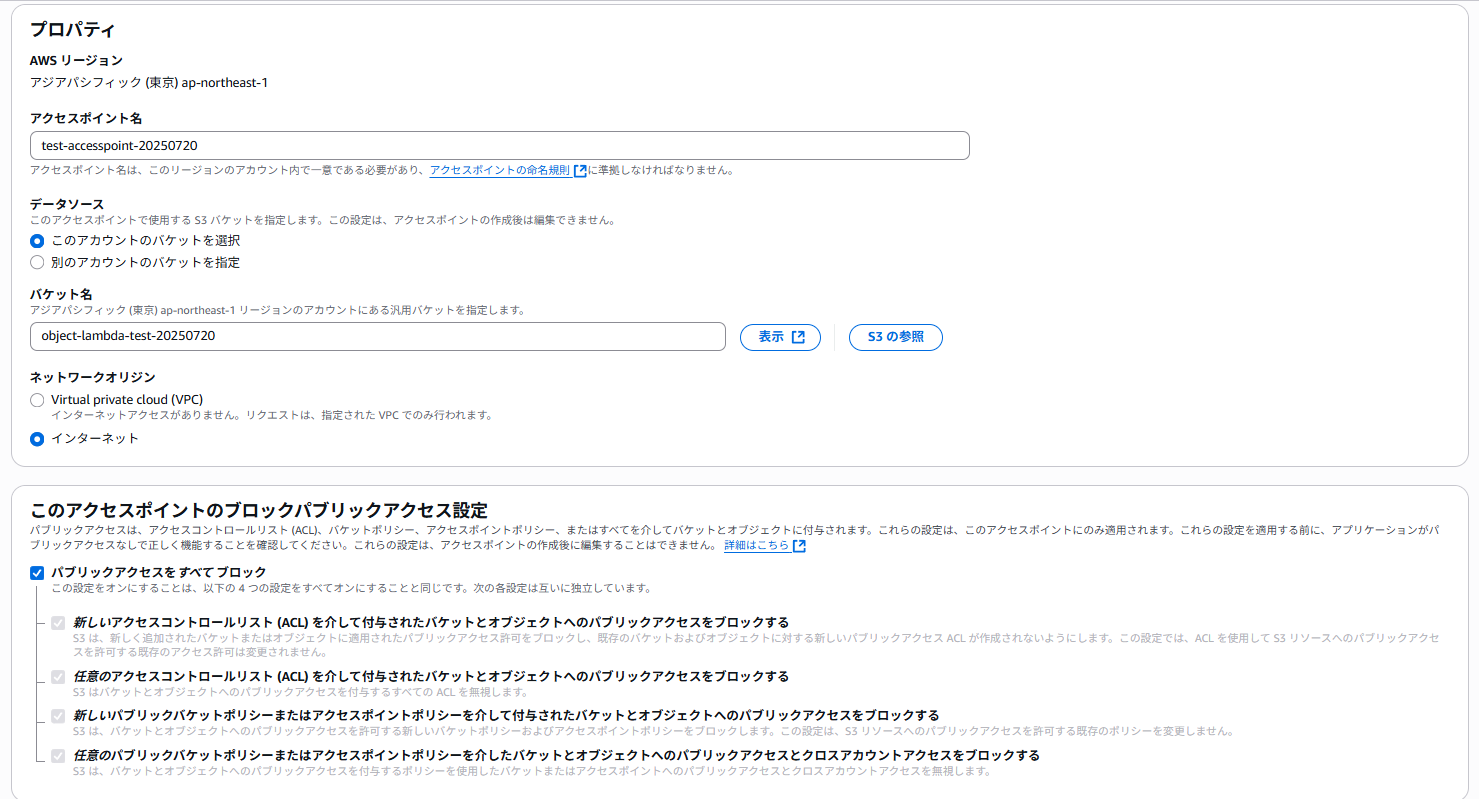
Task: Click the 'このアクセスポイントのブロックパブリックアクセス設定' heading
Action: (x=259, y=510)
